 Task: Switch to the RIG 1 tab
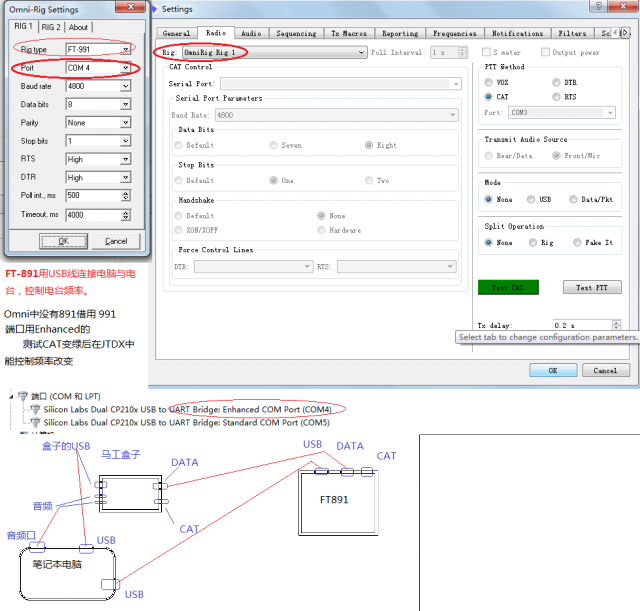click(23, 26)
